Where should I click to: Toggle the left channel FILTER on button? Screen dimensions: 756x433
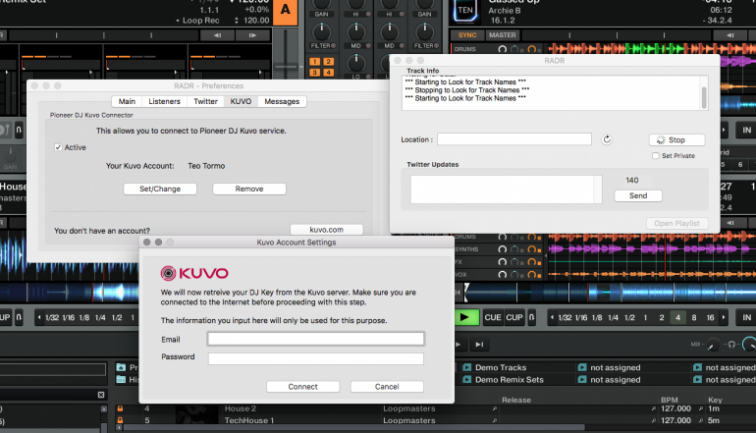tap(333, 45)
